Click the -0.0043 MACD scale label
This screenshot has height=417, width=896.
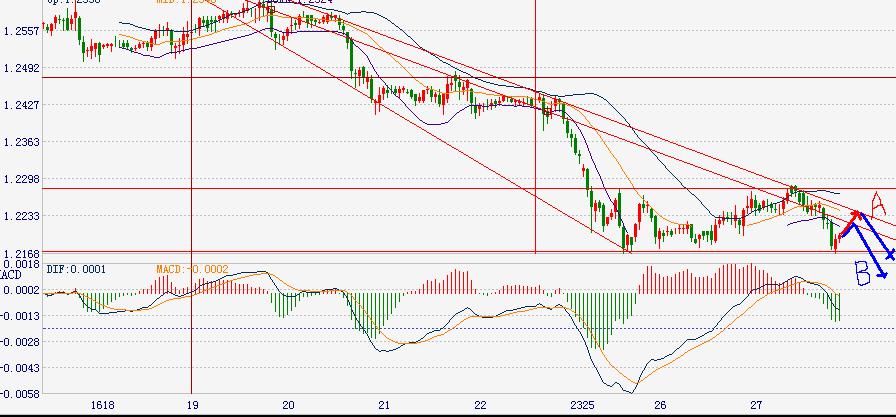(19, 368)
